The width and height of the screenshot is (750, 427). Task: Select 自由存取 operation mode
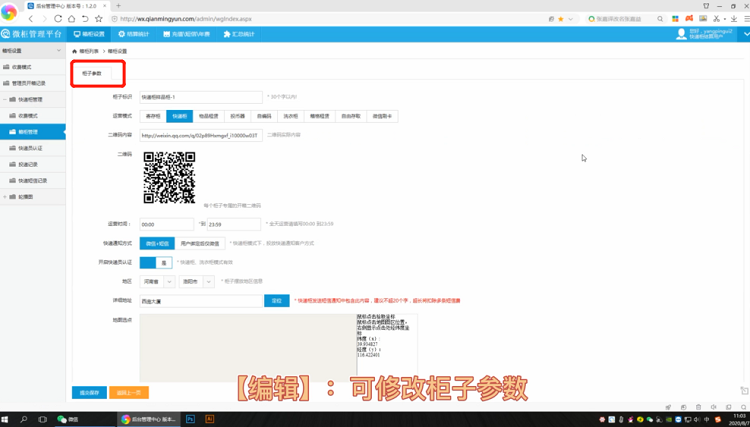coord(351,116)
